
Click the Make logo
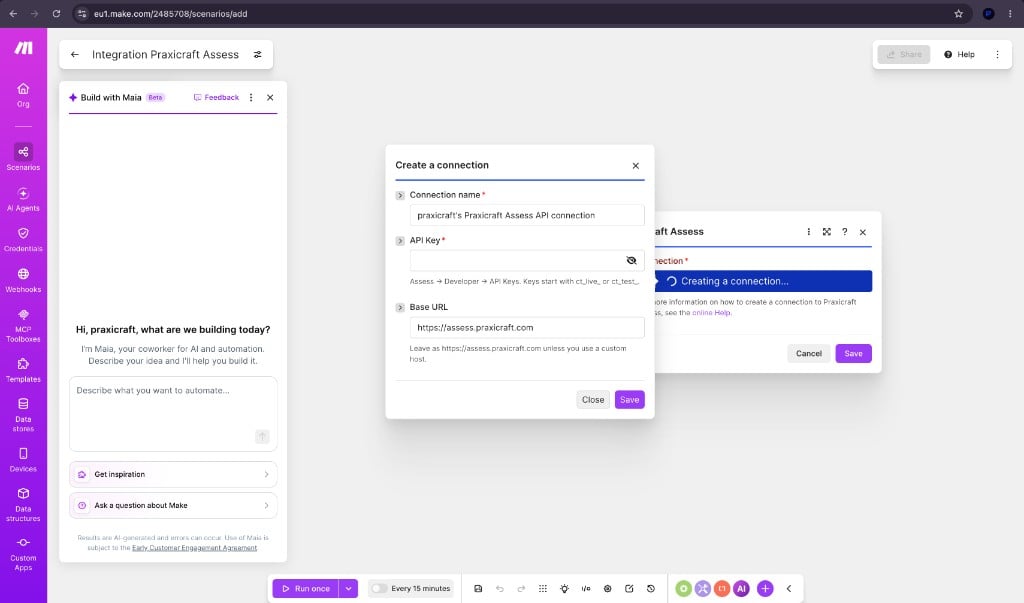24,48
